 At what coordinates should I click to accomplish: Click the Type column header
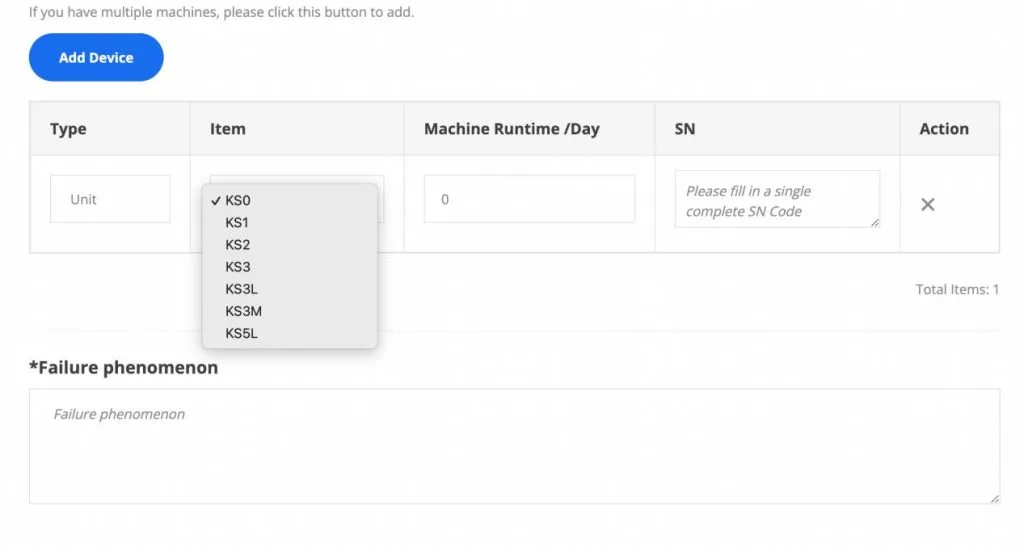click(x=68, y=129)
